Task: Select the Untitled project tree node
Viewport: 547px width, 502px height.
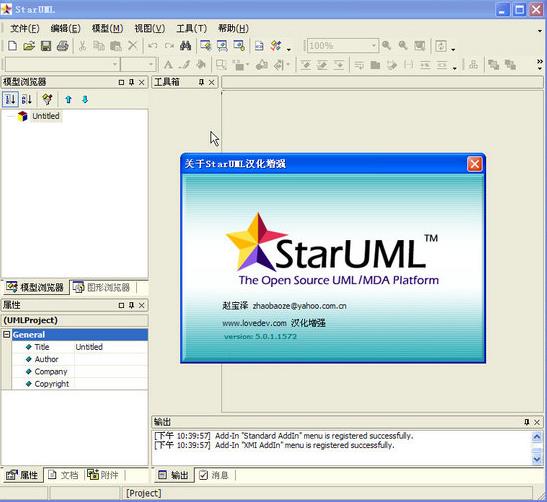Action: pyautogui.click(x=46, y=116)
